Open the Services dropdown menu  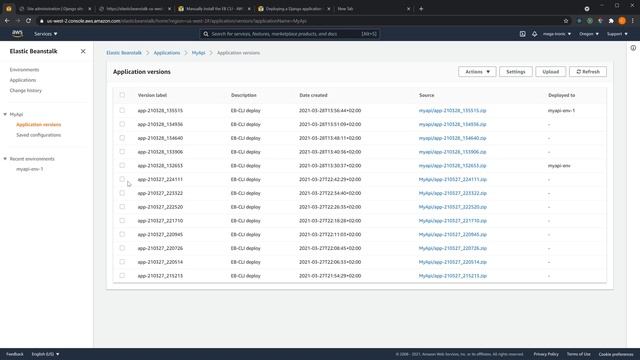46,34
